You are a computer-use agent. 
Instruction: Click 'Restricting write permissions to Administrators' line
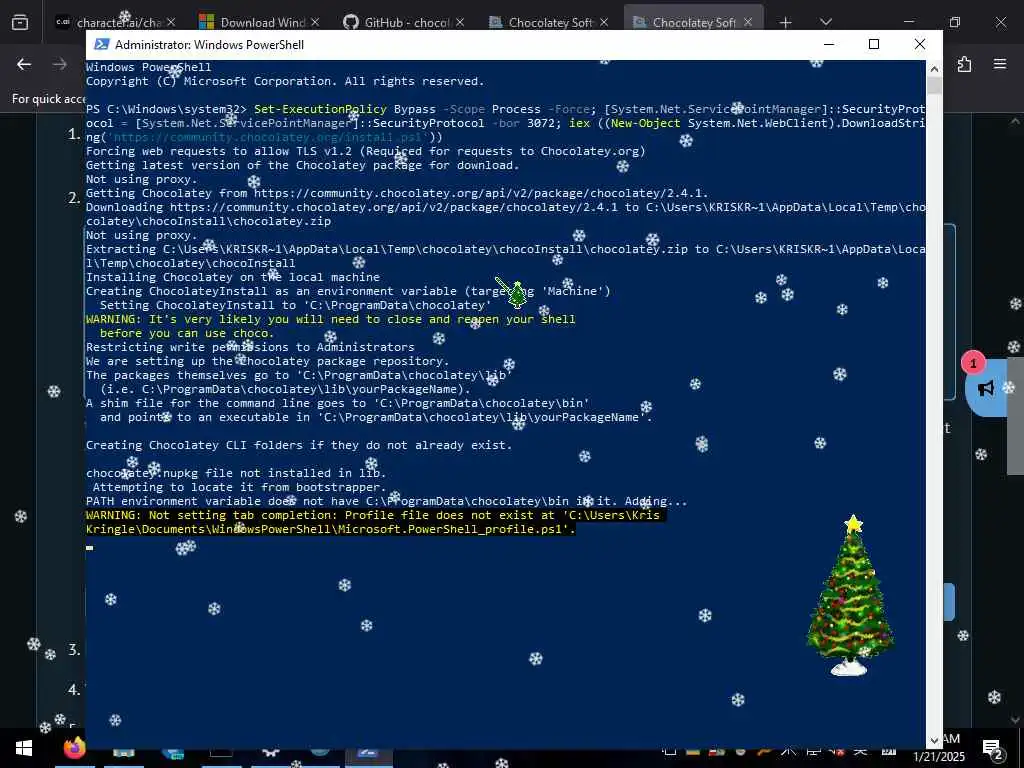(250, 347)
